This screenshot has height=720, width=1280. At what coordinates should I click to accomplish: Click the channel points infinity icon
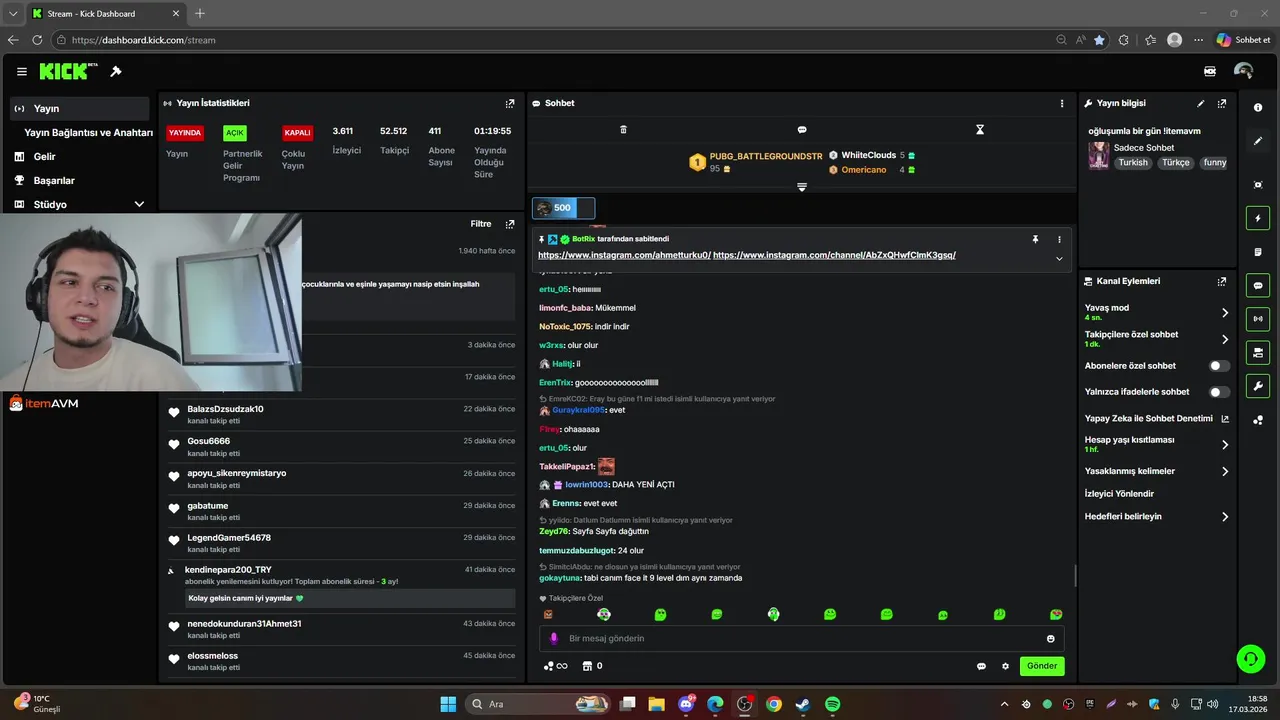555,666
